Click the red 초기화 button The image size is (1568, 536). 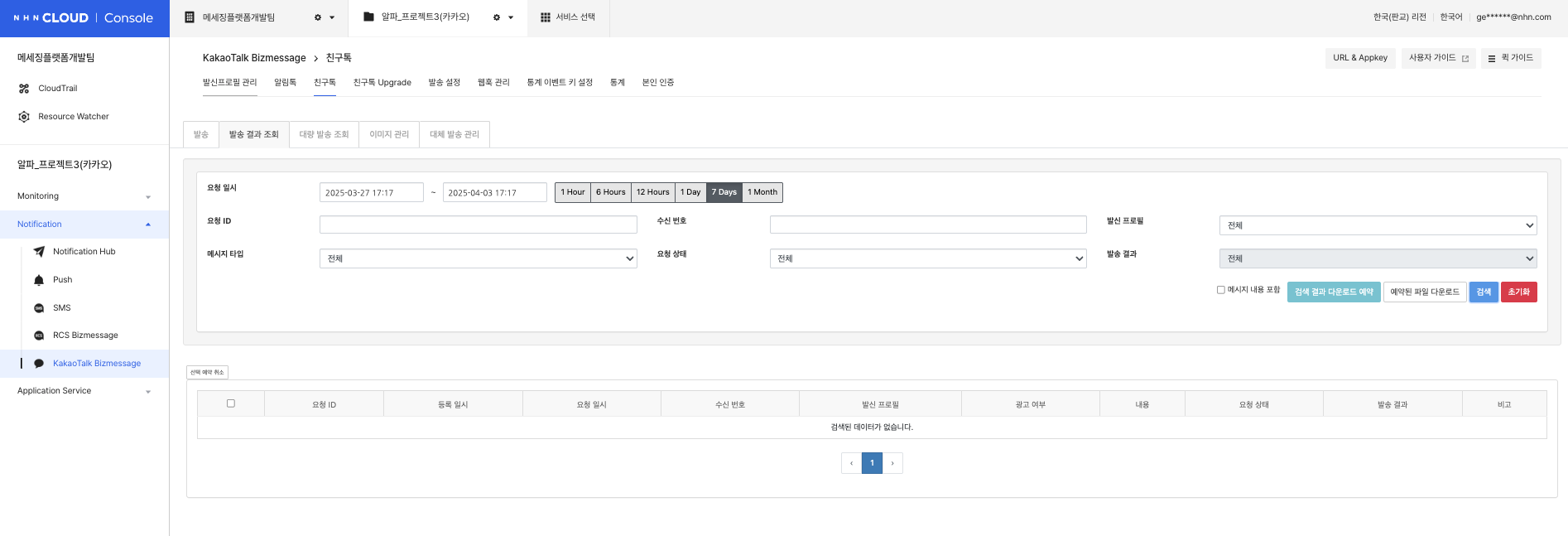coord(1519,292)
